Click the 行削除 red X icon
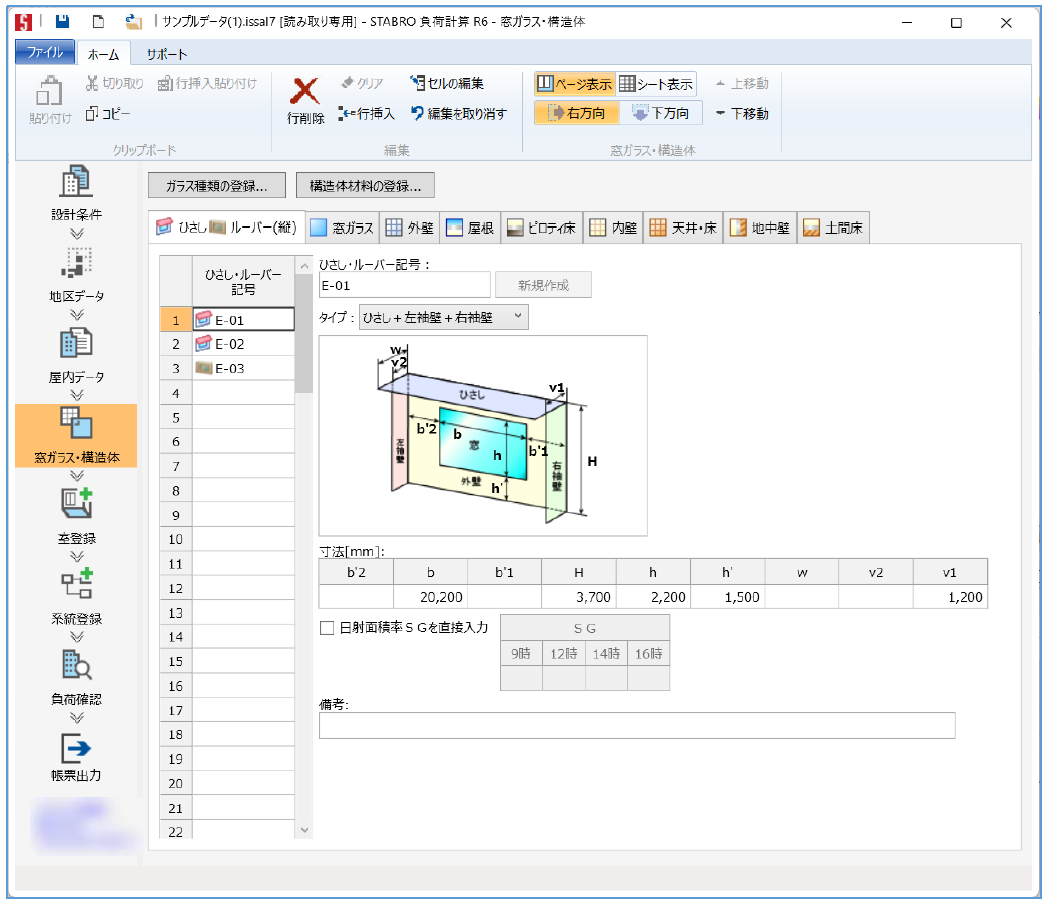The height and width of the screenshot is (904, 1048). pos(305,93)
